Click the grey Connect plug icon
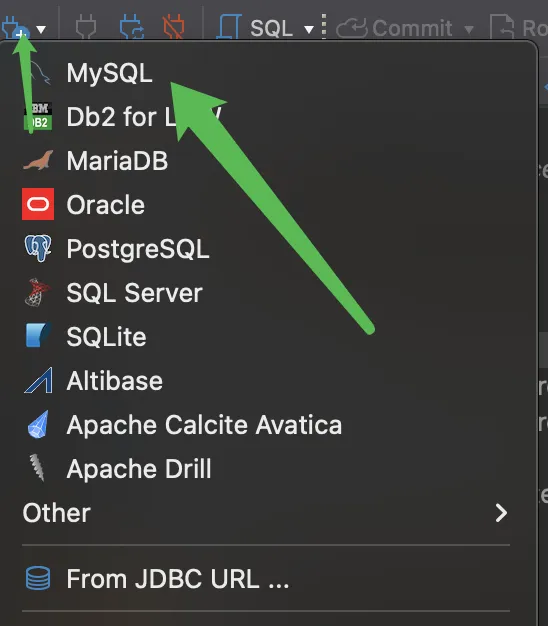548x626 pixels. (86, 27)
